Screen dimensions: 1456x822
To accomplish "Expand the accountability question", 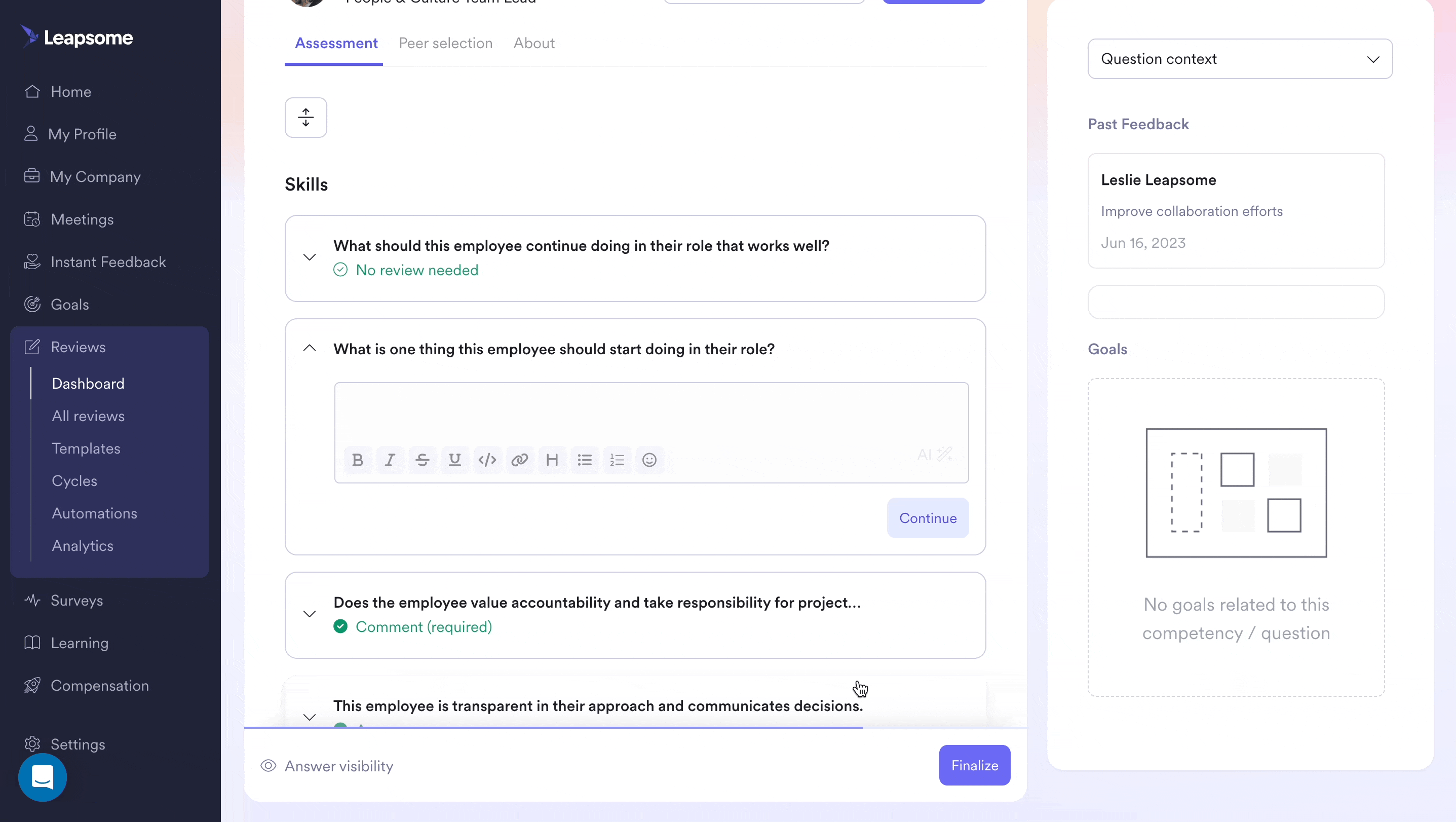I will point(310,614).
